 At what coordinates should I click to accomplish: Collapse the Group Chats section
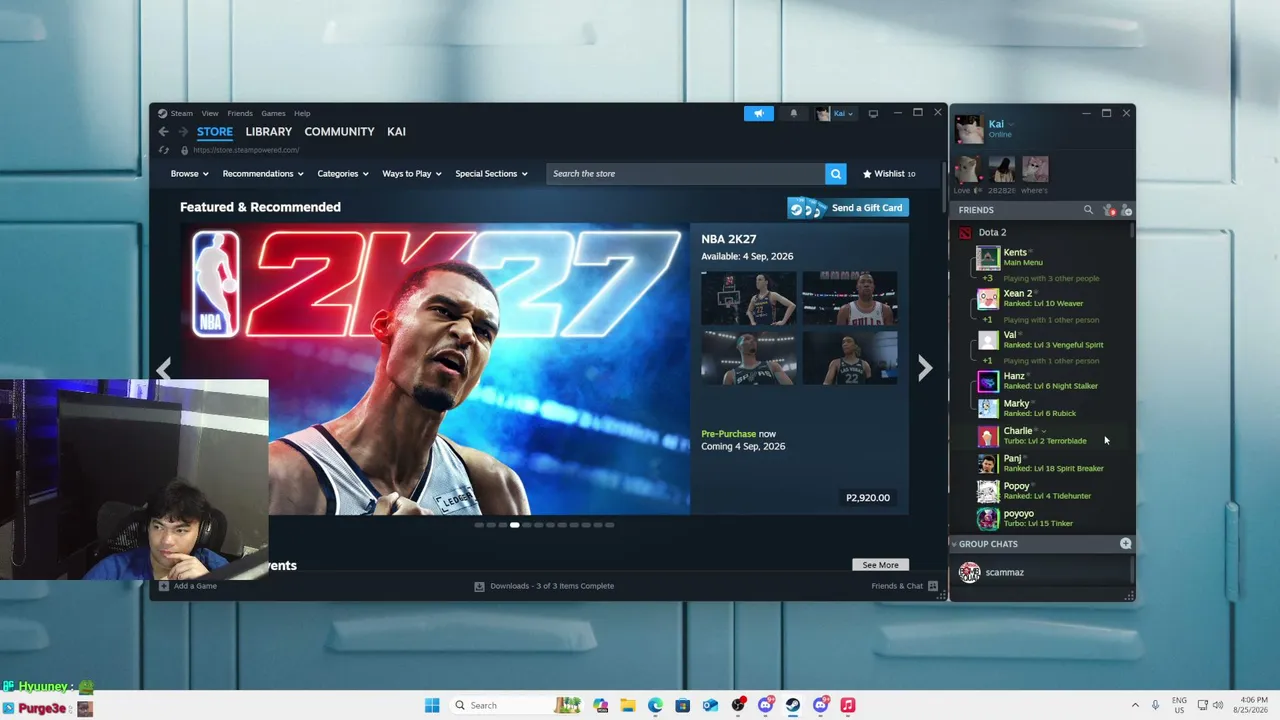(x=954, y=544)
